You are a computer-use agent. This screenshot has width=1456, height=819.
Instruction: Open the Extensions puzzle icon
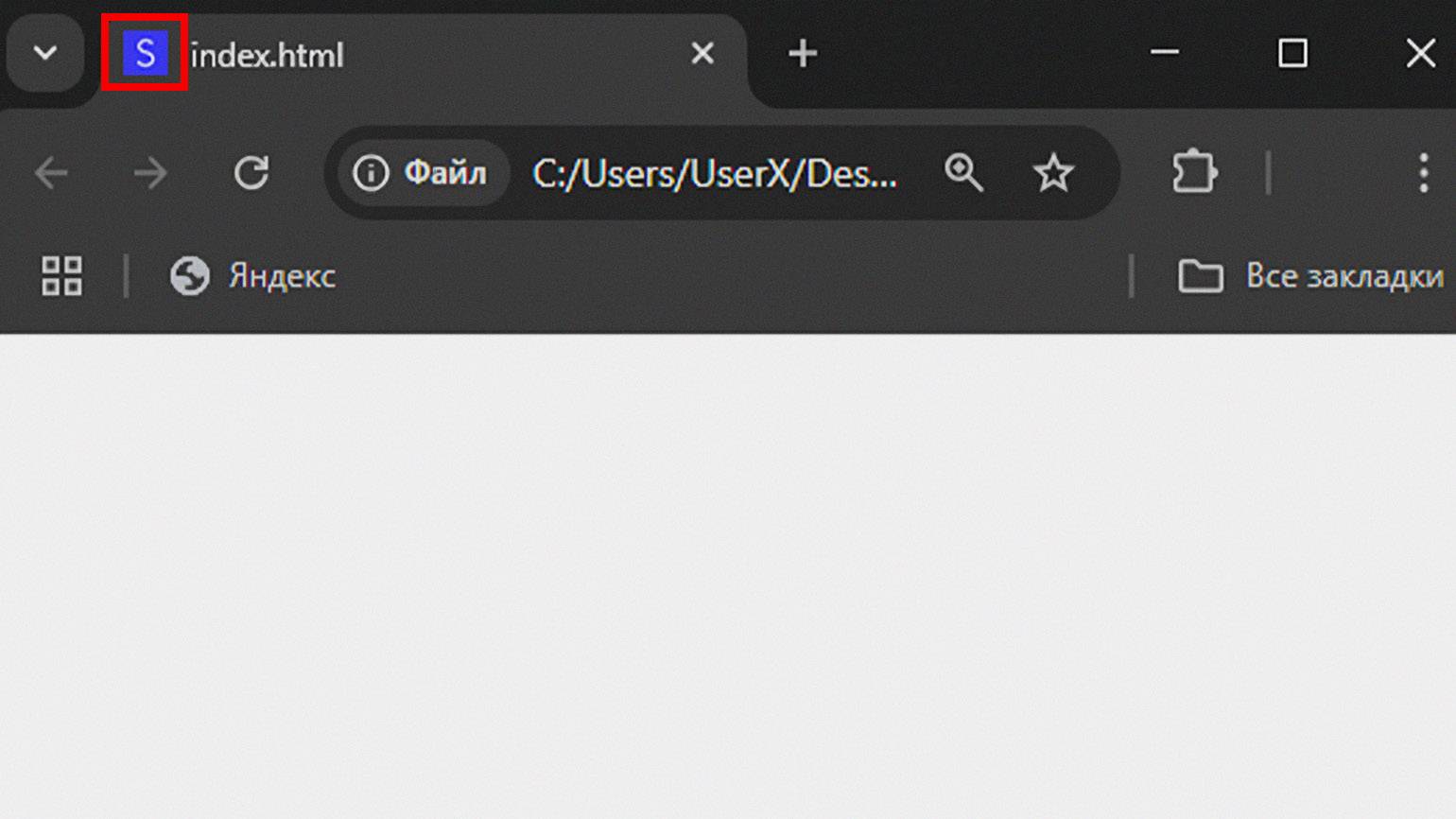(x=1195, y=172)
